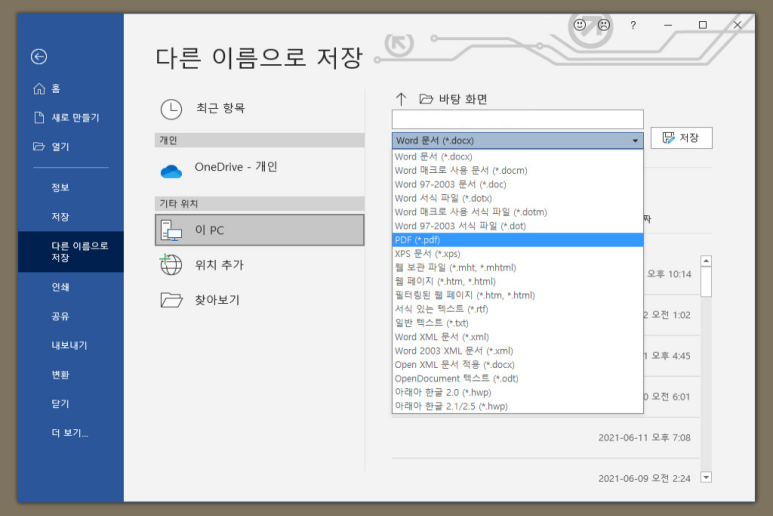773x516 pixels.
Task: Open the 열기 menu item
Action: point(51,147)
